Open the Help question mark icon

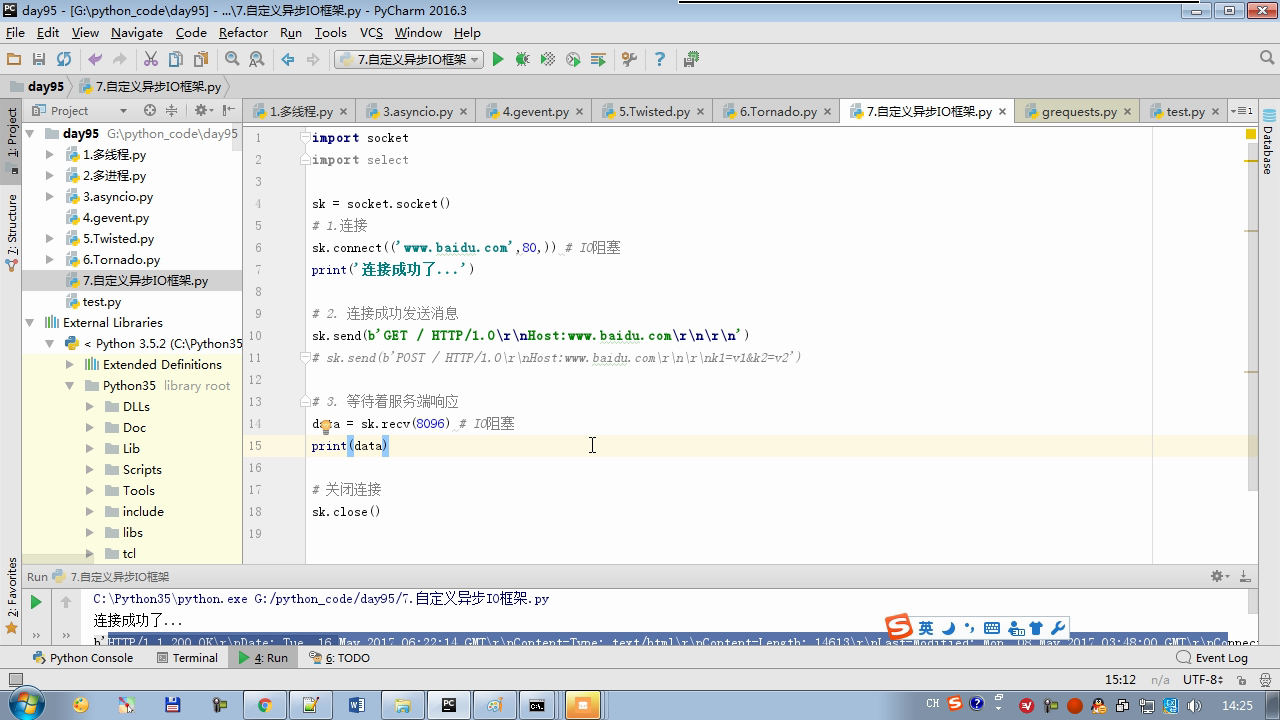click(659, 60)
